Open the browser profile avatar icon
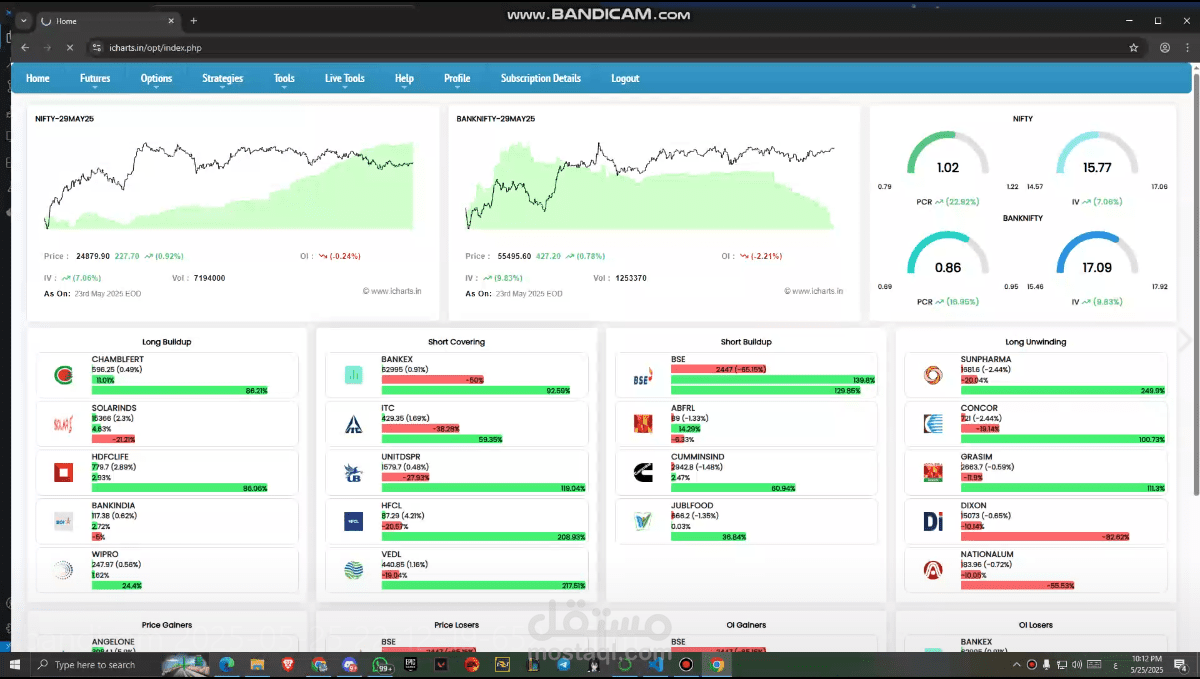1200x679 pixels. tap(1165, 47)
